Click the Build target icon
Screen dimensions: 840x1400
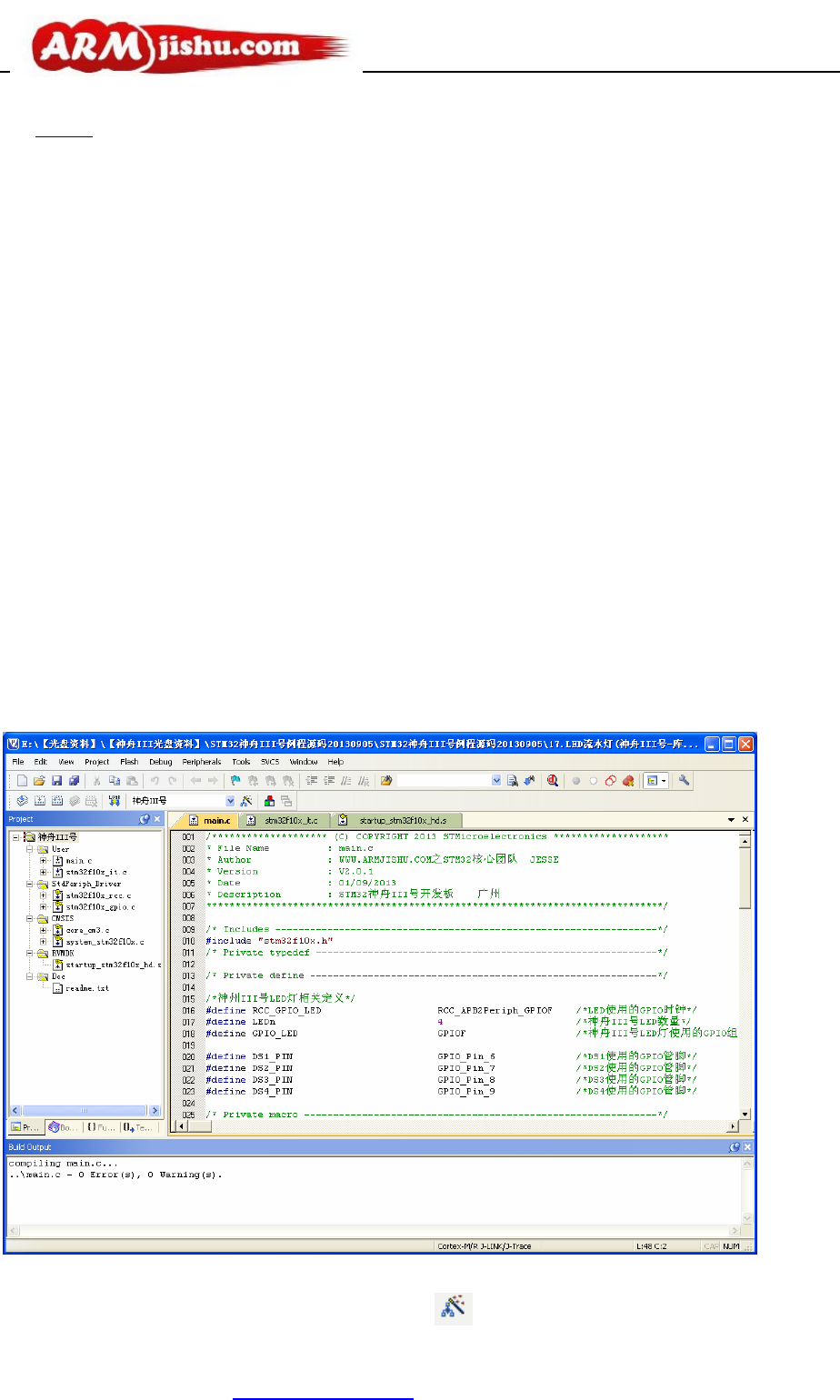(x=39, y=801)
